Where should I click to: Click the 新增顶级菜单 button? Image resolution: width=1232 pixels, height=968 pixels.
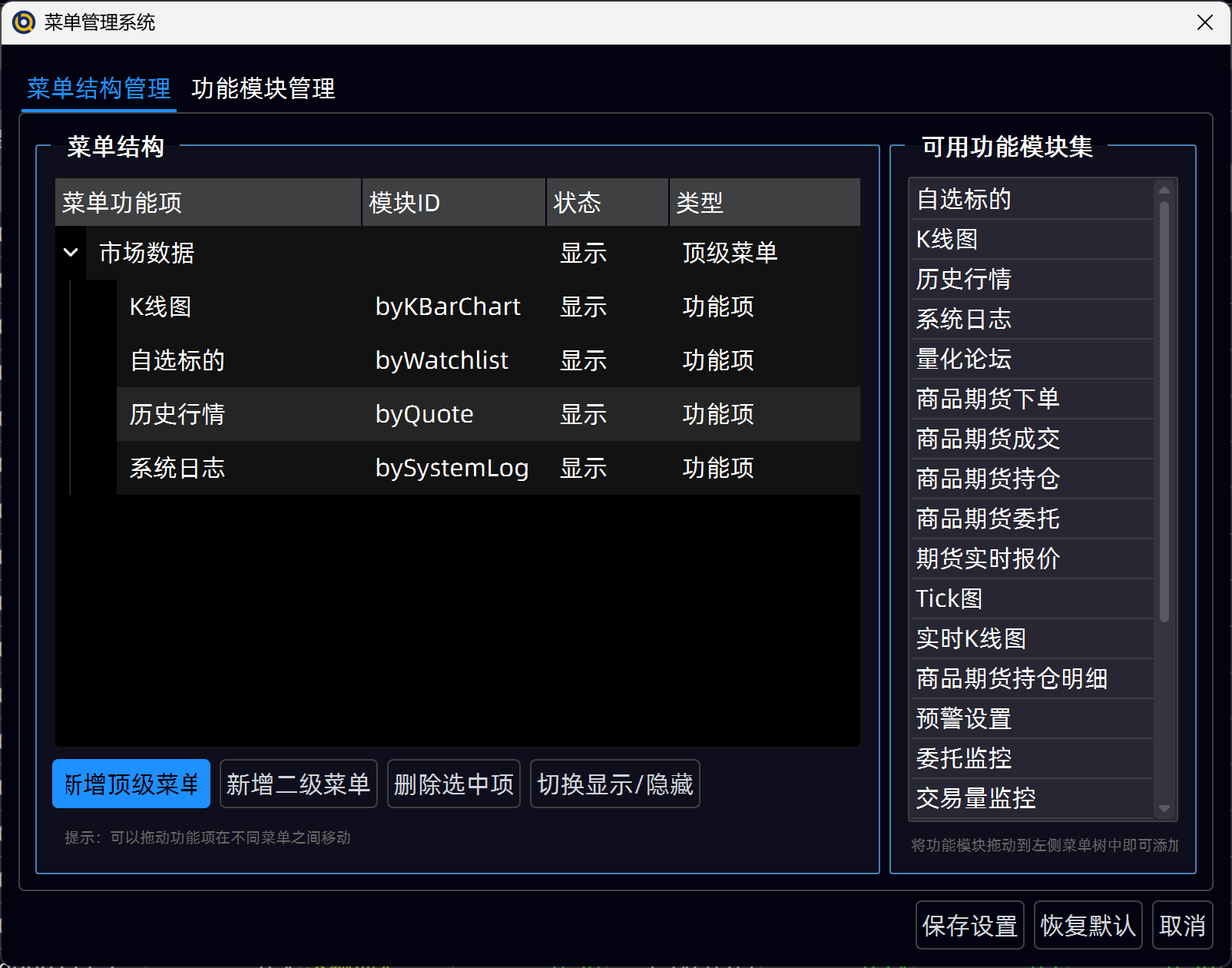(x=131, y=784)
